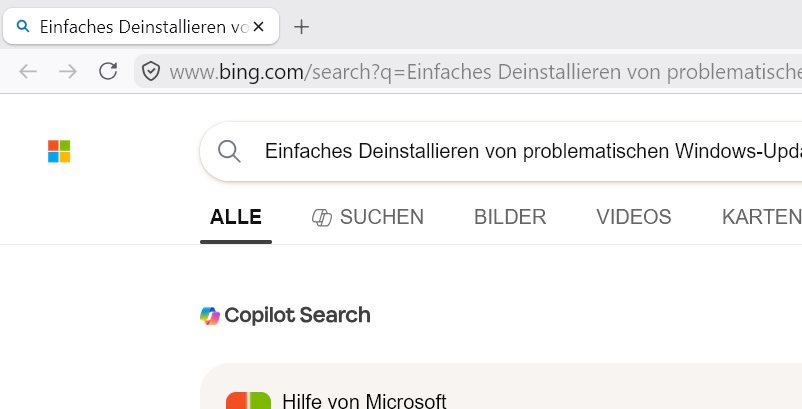
Task: Click the browser forward arrow
Action: pos(68,72)
